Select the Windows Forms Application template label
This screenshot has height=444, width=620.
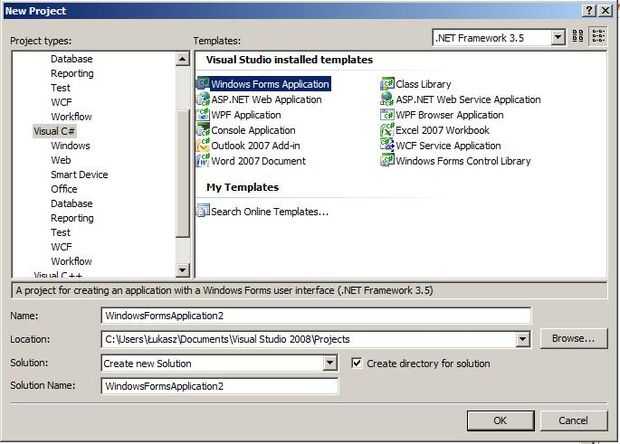click(x=270, y=84)
